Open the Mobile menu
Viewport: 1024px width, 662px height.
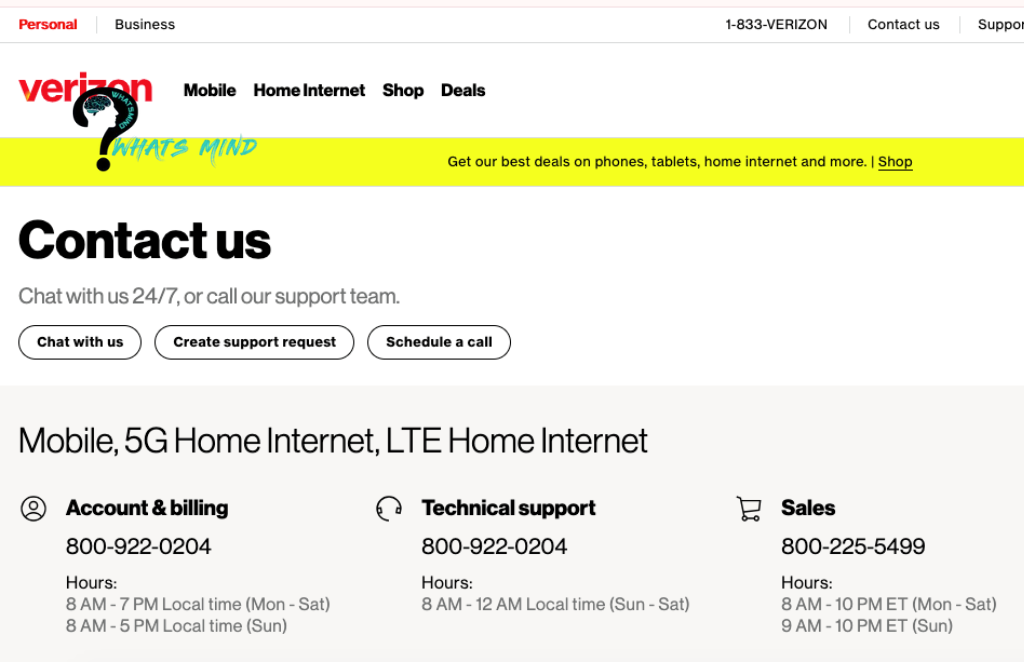coord(209,90)
